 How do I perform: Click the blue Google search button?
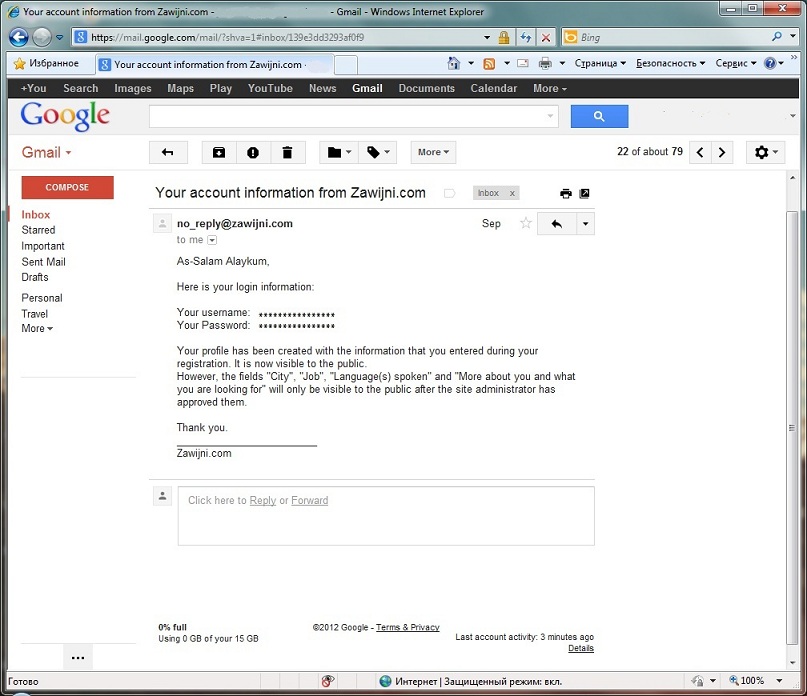[599, 116]
